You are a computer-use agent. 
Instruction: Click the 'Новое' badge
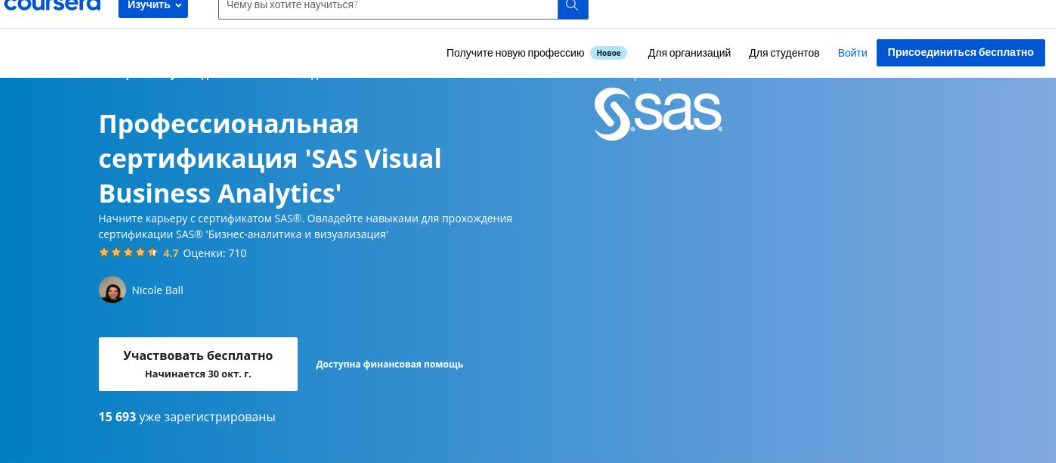[609, 53]
